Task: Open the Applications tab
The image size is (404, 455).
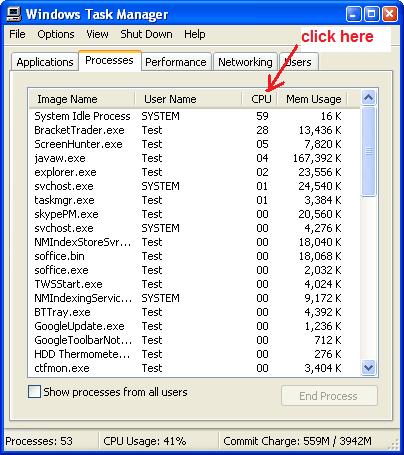Action: point(45,62)
